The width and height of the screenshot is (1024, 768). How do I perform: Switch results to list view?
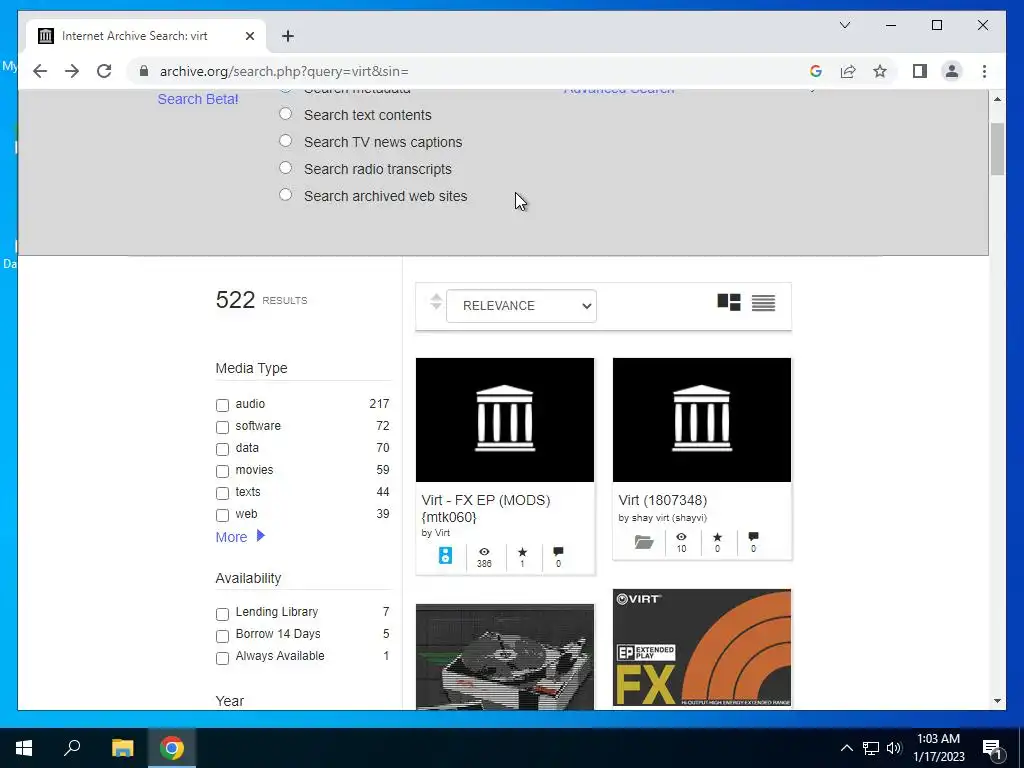[763, 302]
